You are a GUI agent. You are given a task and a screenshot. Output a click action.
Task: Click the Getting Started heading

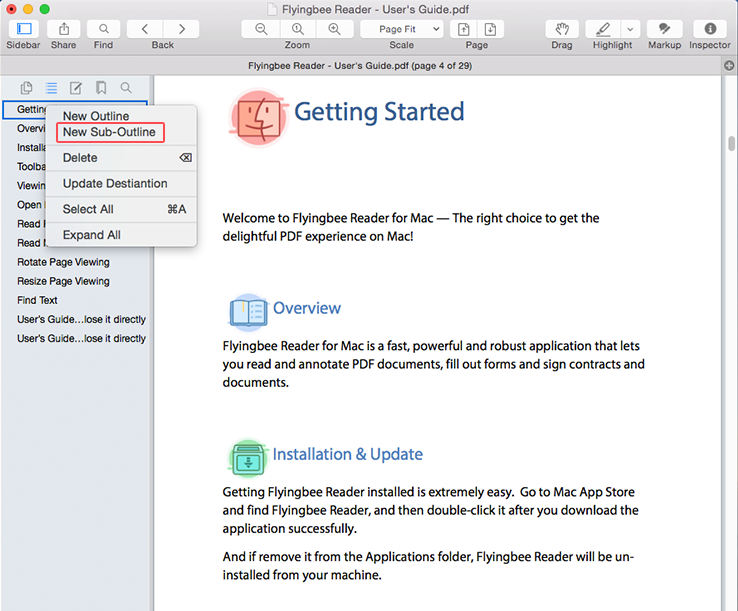[379, 112]
